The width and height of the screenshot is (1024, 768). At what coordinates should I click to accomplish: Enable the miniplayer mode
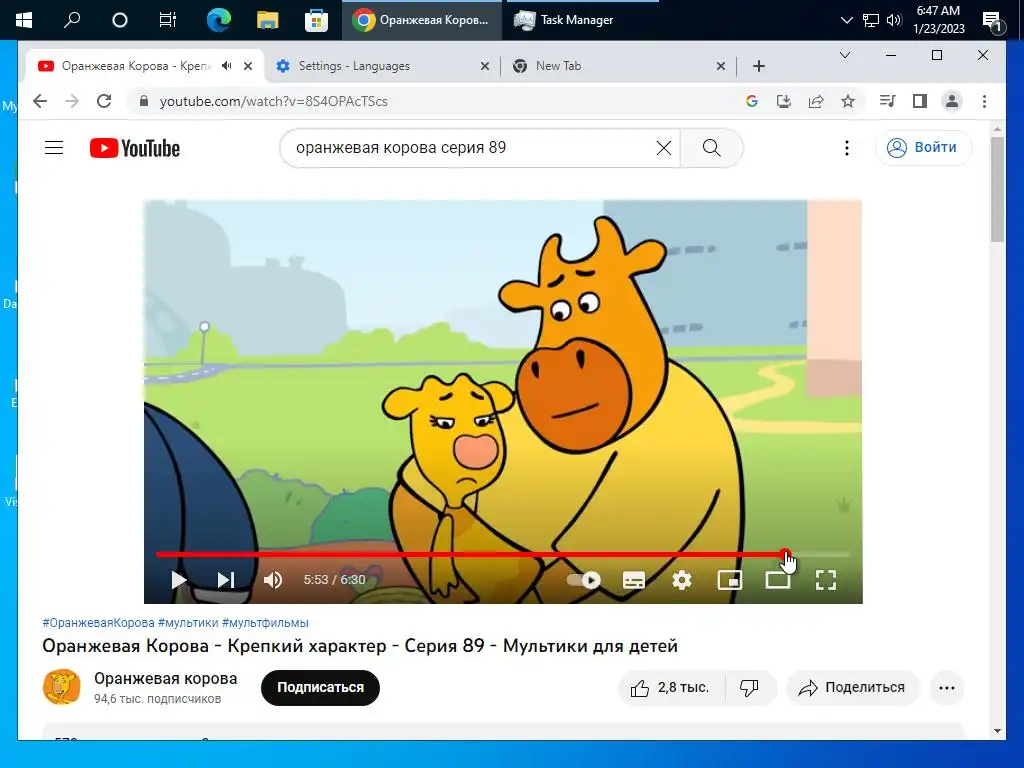(730, 580)
